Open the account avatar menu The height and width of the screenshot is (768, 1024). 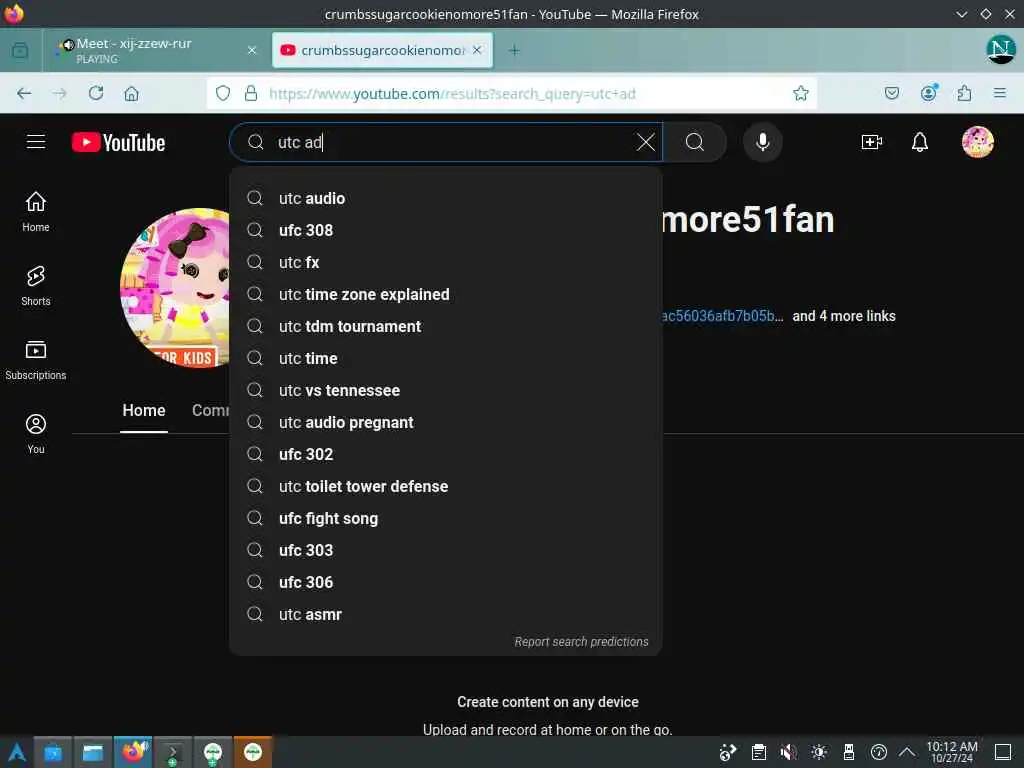tap(977, 142)
